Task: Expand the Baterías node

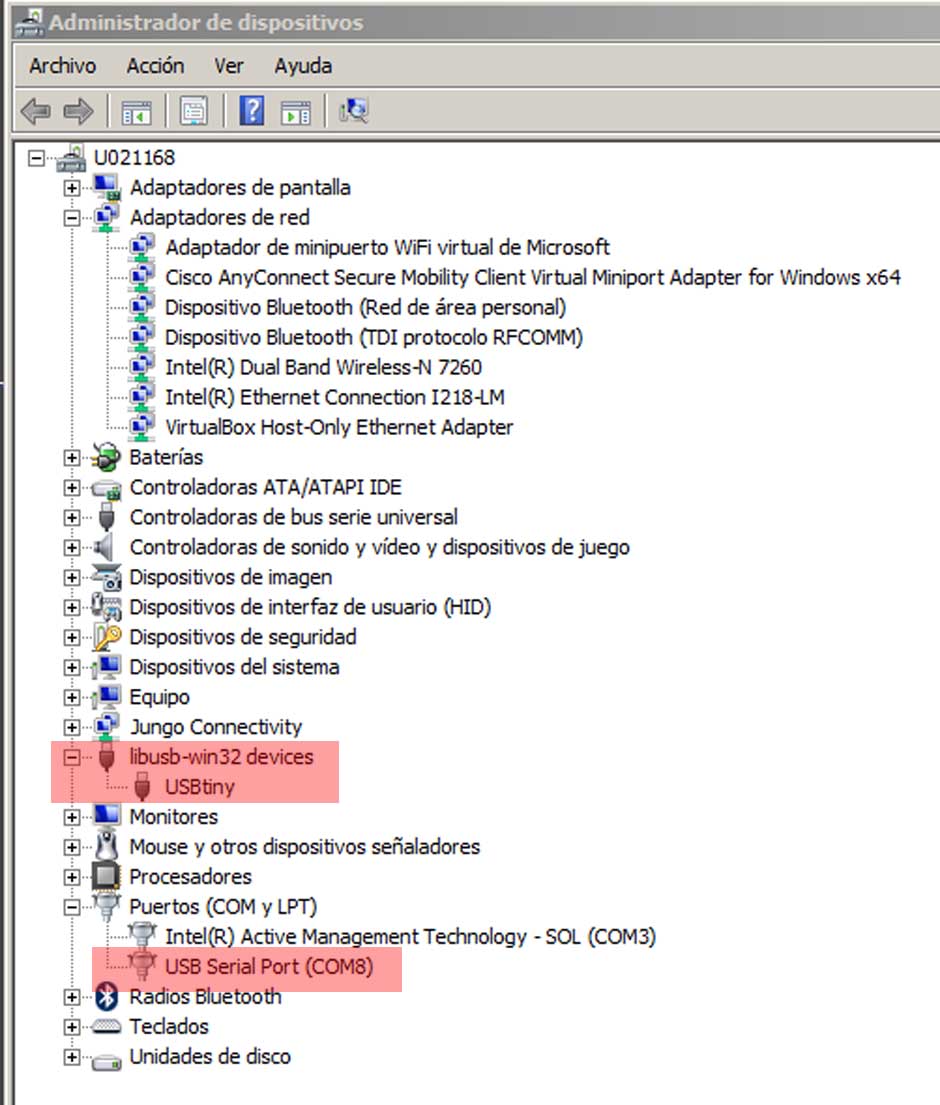Action: pos(71,458)
